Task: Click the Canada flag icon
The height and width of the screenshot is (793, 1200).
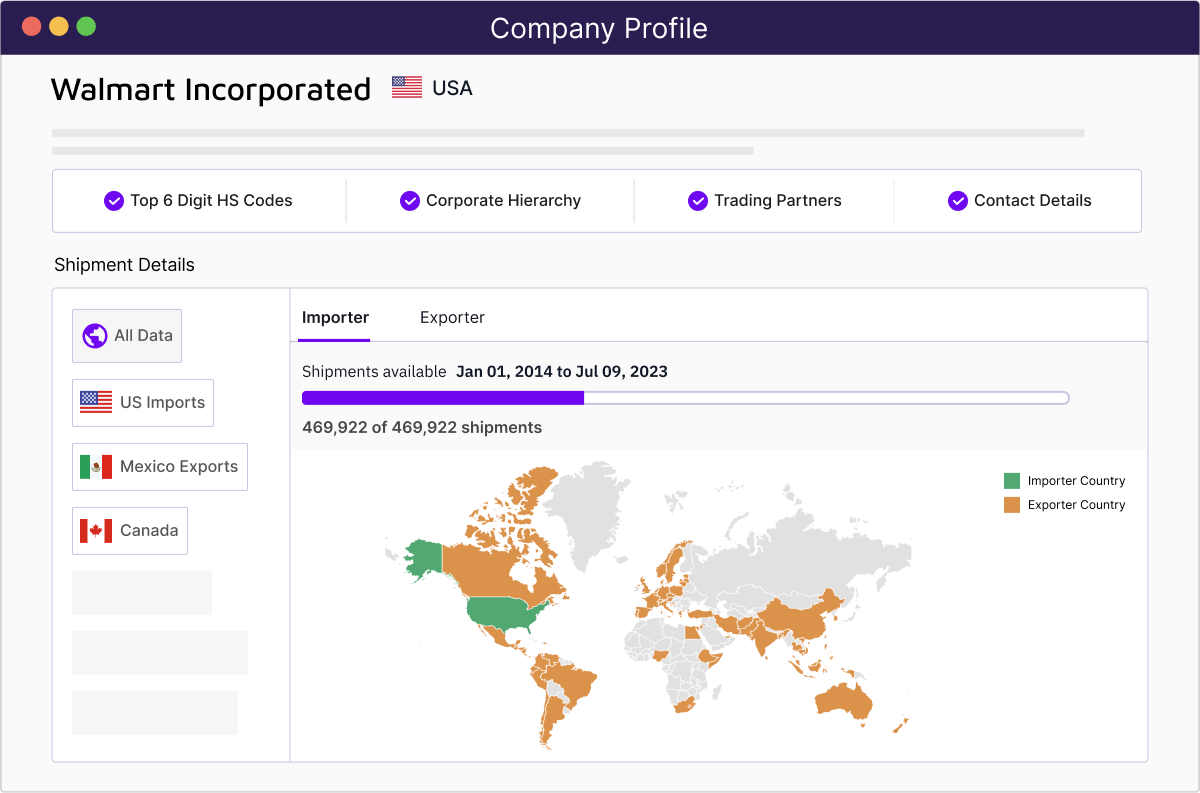Action: pyautogui.click(x=94, y=530)
